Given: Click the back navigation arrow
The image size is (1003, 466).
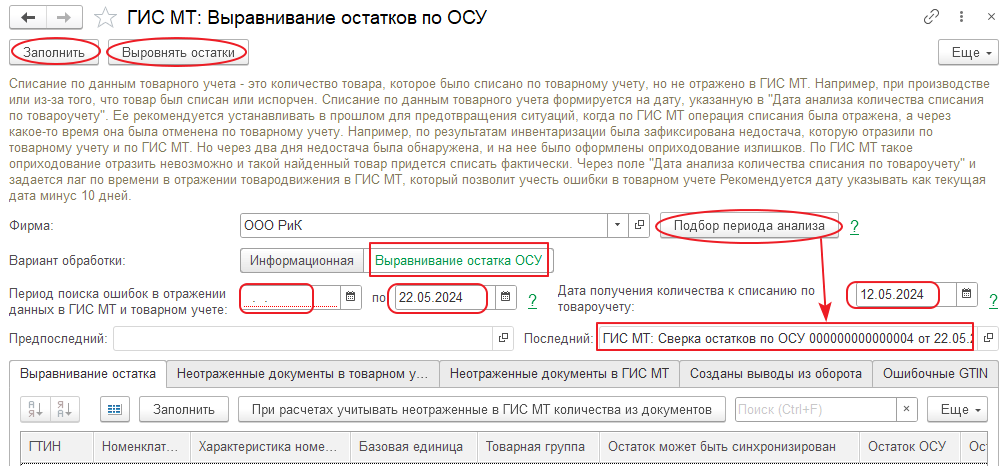Looking at the screenshot, I should pyautogui.click(x=27, y=17).
